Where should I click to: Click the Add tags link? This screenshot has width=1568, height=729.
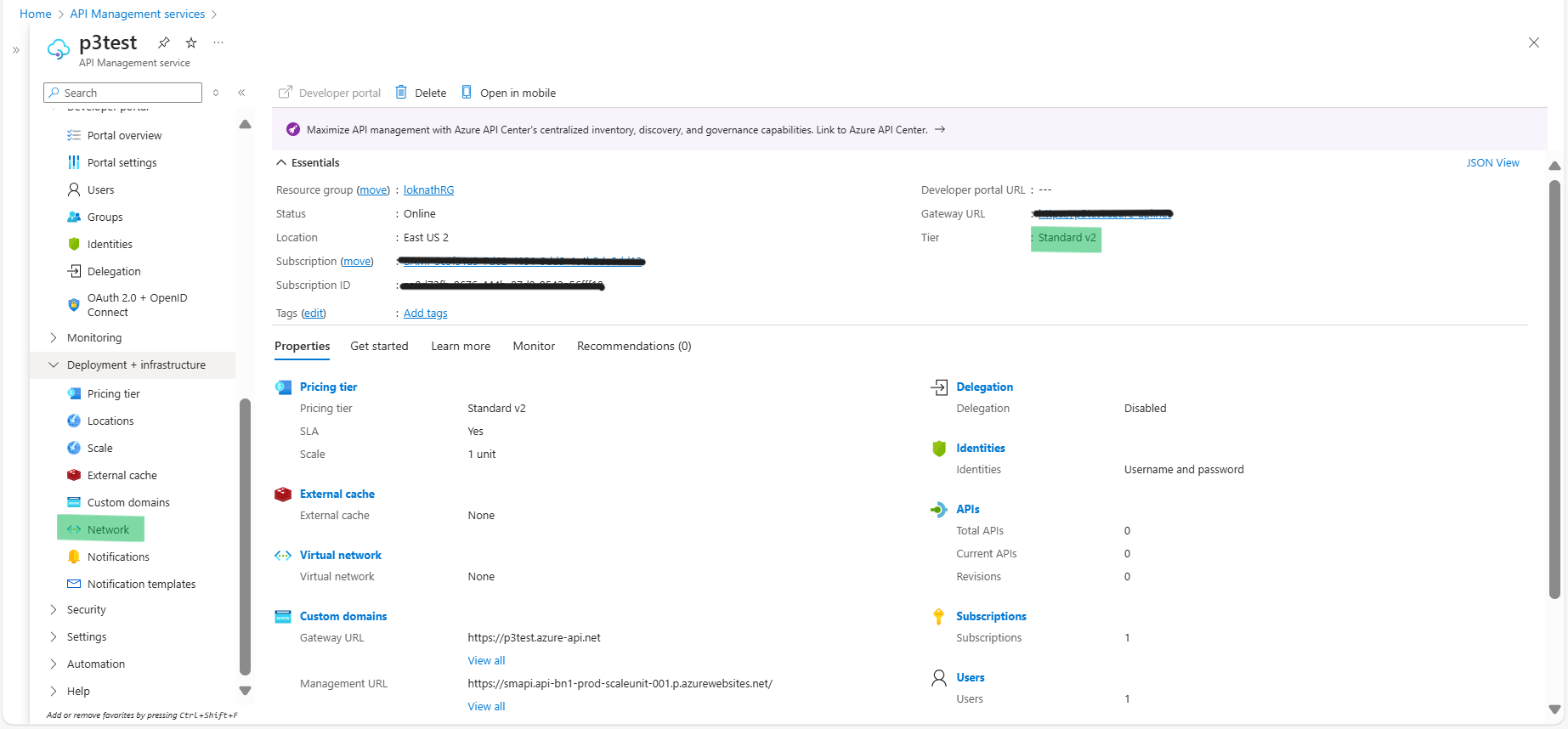point(425,313)
